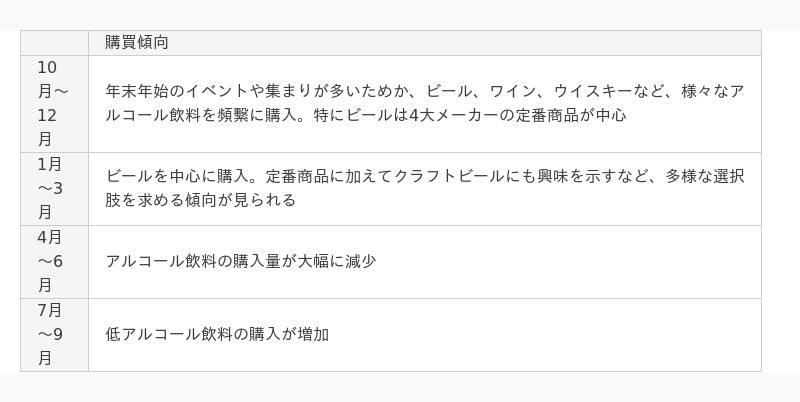The height and width of the screenshot is (402, 800).
Task: Click the text 多様な選択 in second row
Action: point(705,177)
